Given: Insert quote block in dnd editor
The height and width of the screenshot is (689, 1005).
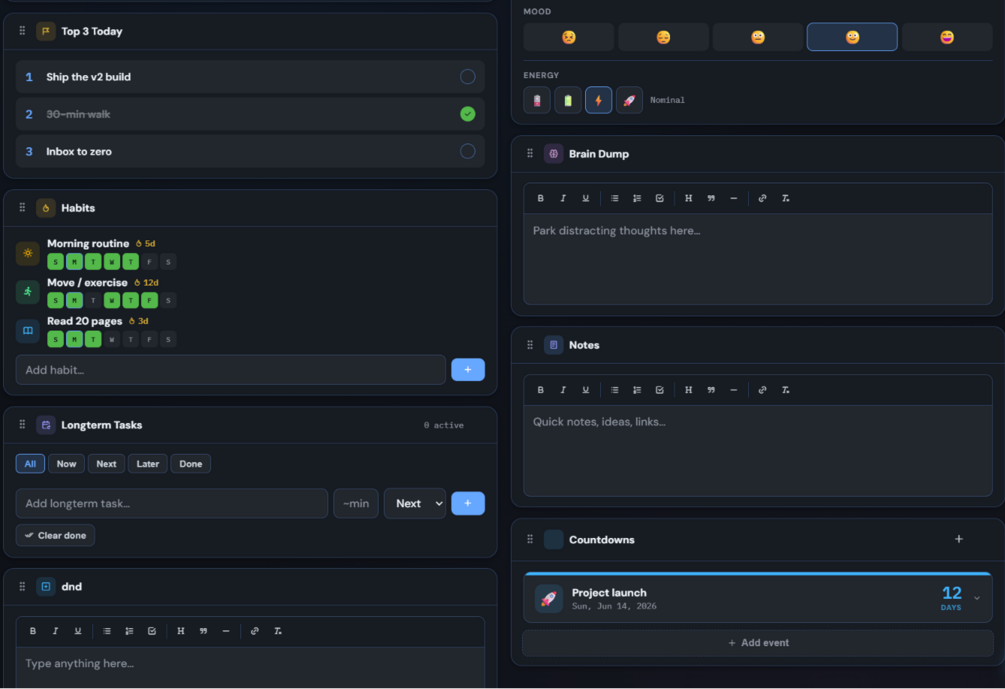Looking at the screenshot, I should point(203,631).
